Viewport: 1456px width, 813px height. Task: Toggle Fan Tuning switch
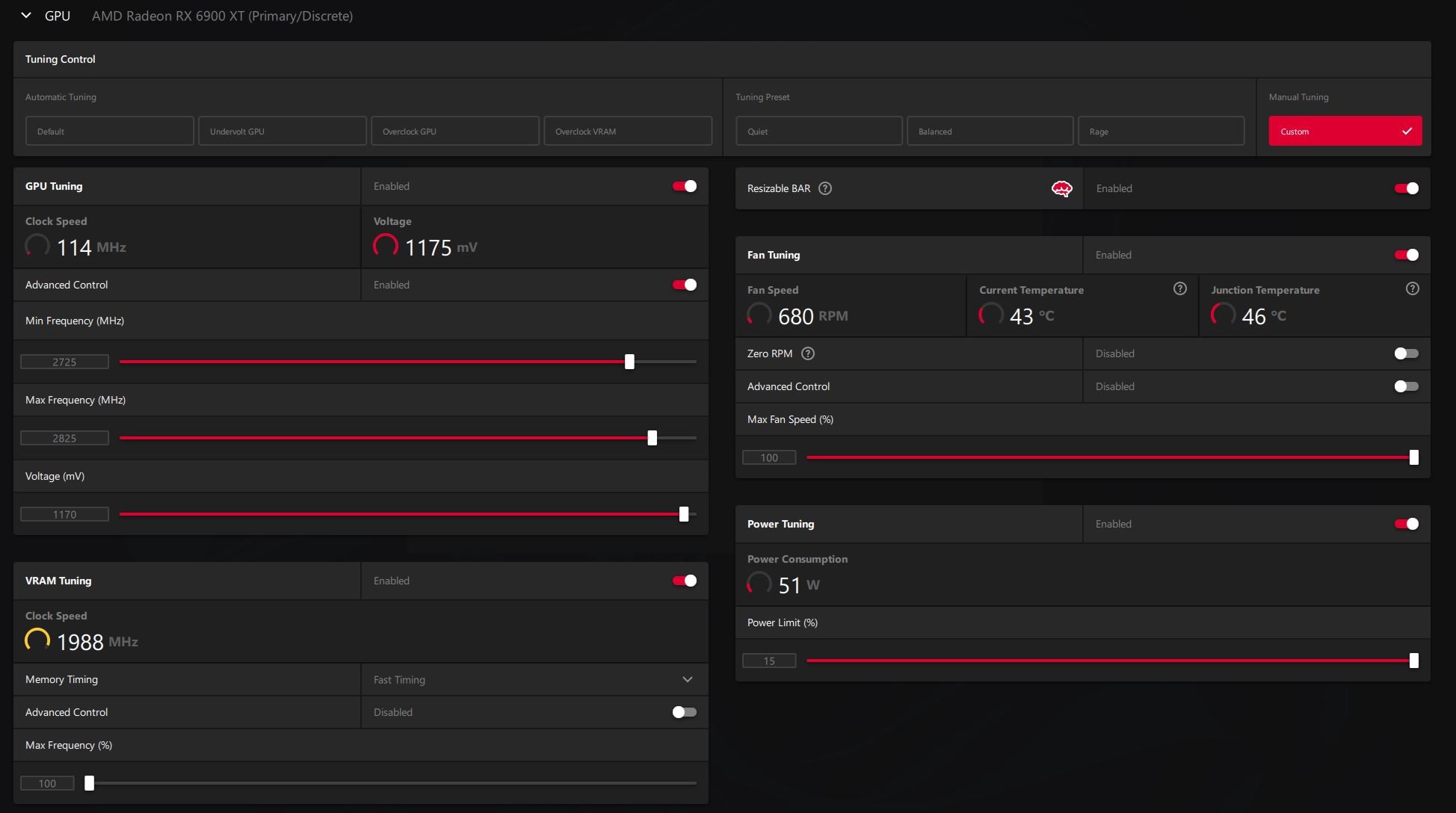(x=1407, y=255)
